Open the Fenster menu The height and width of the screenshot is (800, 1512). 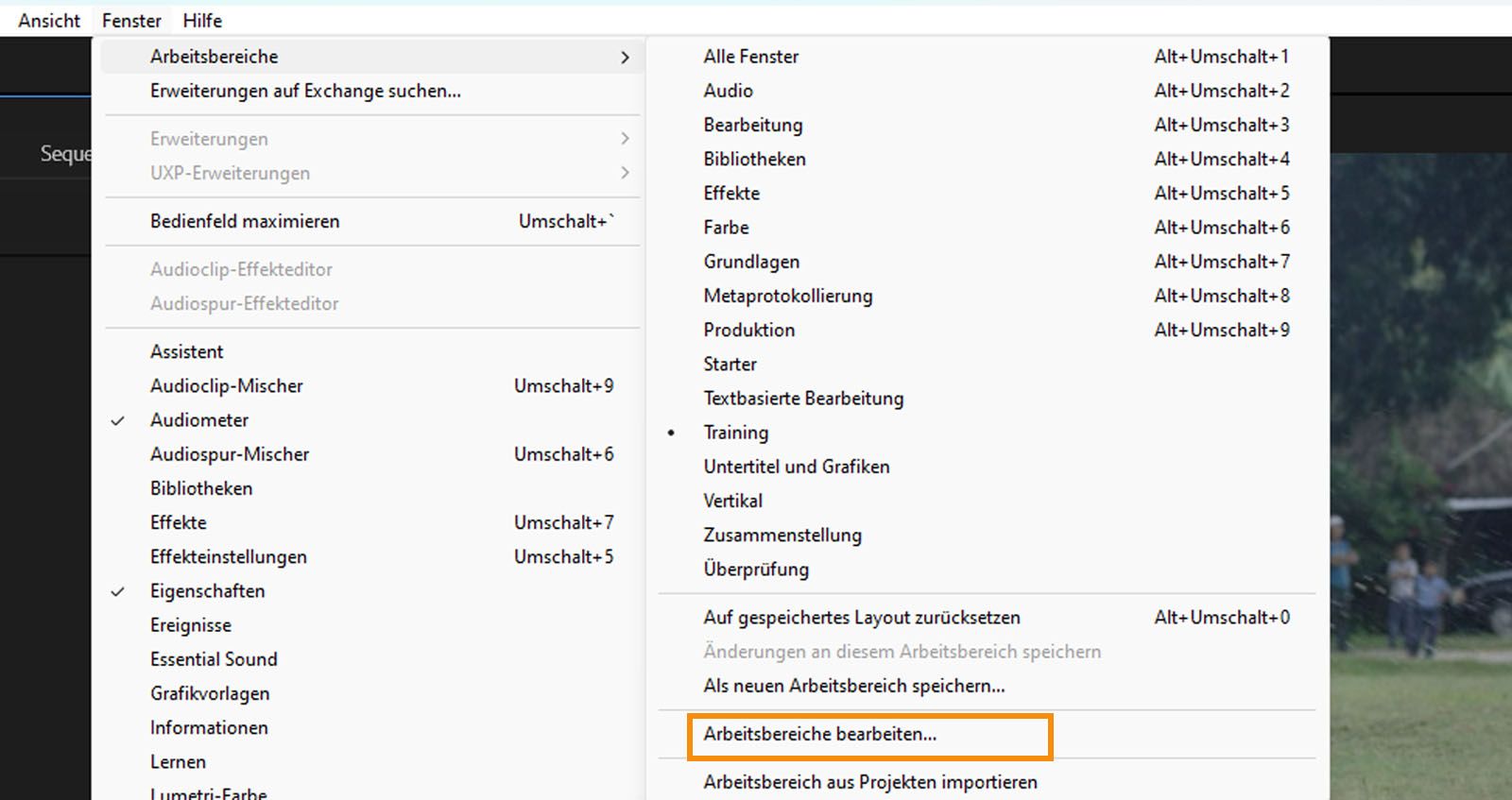131,20
